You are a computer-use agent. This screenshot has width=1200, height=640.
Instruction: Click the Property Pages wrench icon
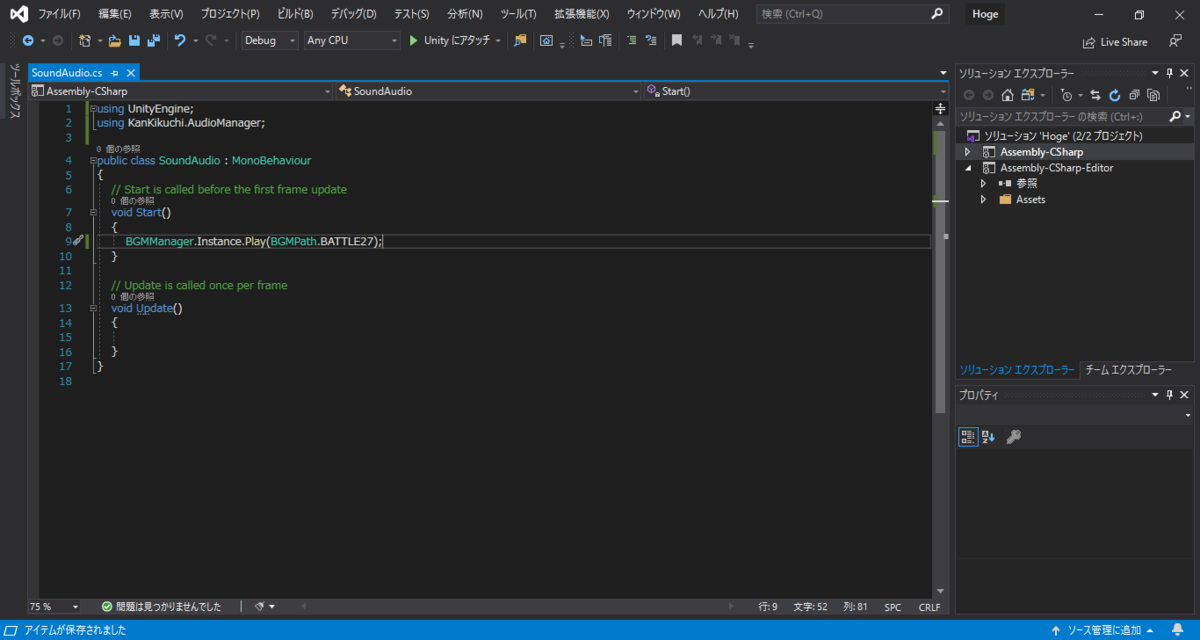[1013, 437]
